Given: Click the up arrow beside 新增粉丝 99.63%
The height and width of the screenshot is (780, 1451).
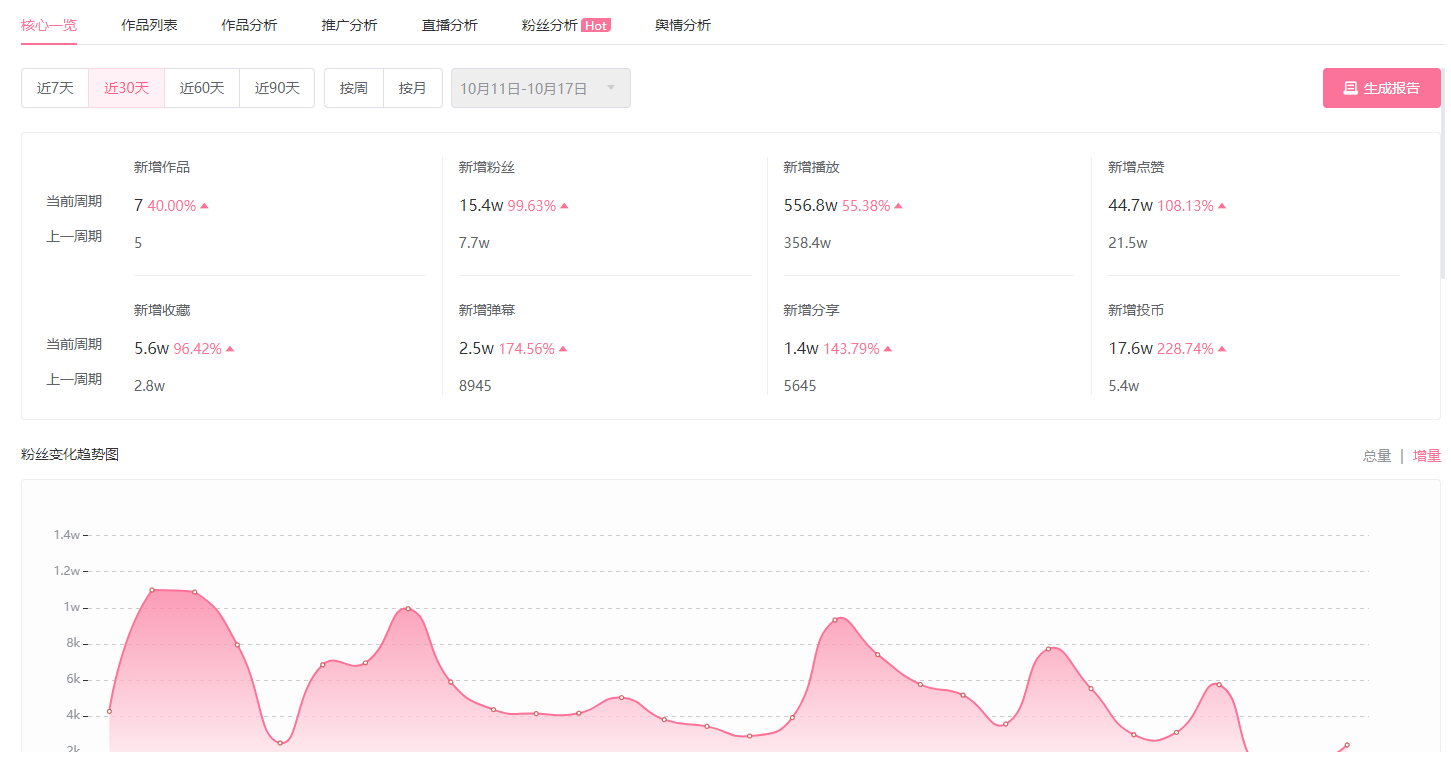Looking at the screenshot, I should pos(564,206).
